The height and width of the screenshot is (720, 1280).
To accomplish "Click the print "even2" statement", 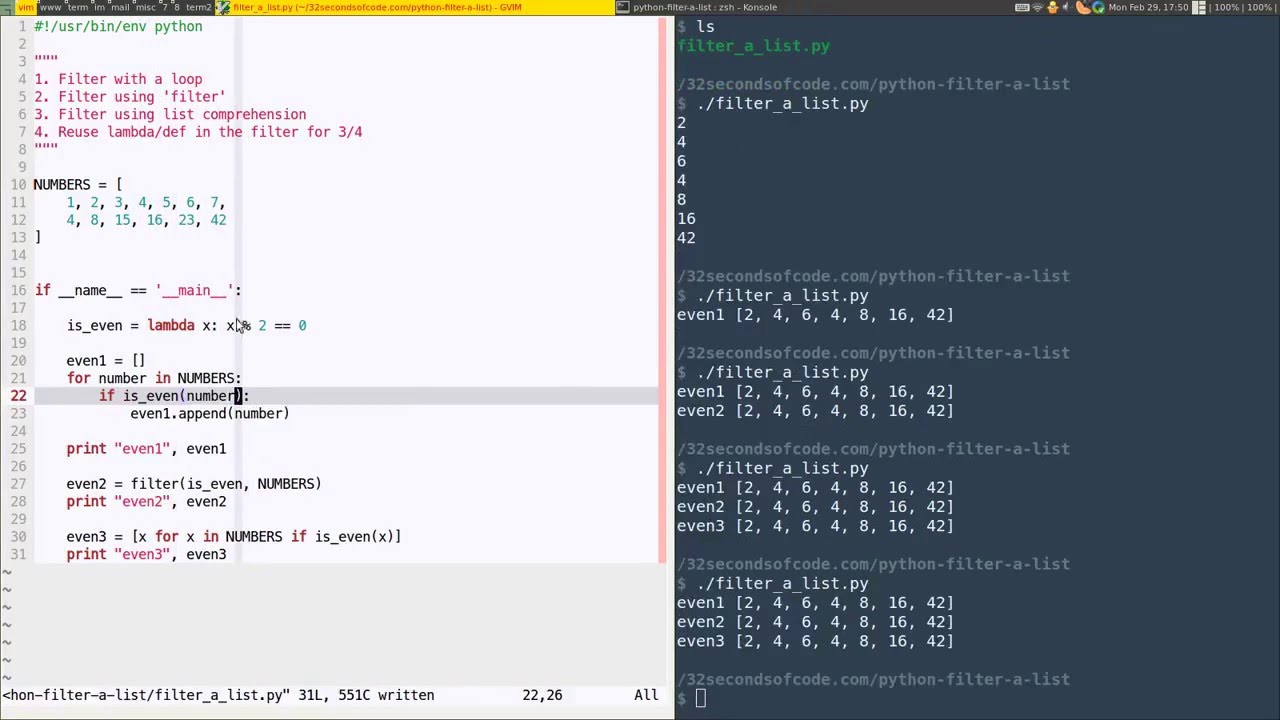I will [146, 502].
